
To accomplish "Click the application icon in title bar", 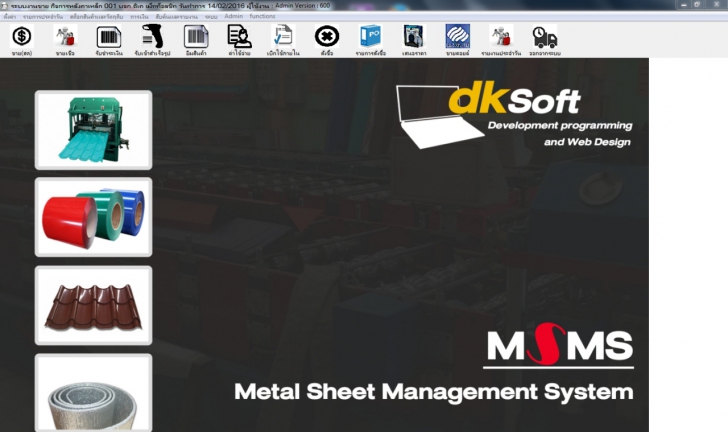I will [x=5, y=5].
